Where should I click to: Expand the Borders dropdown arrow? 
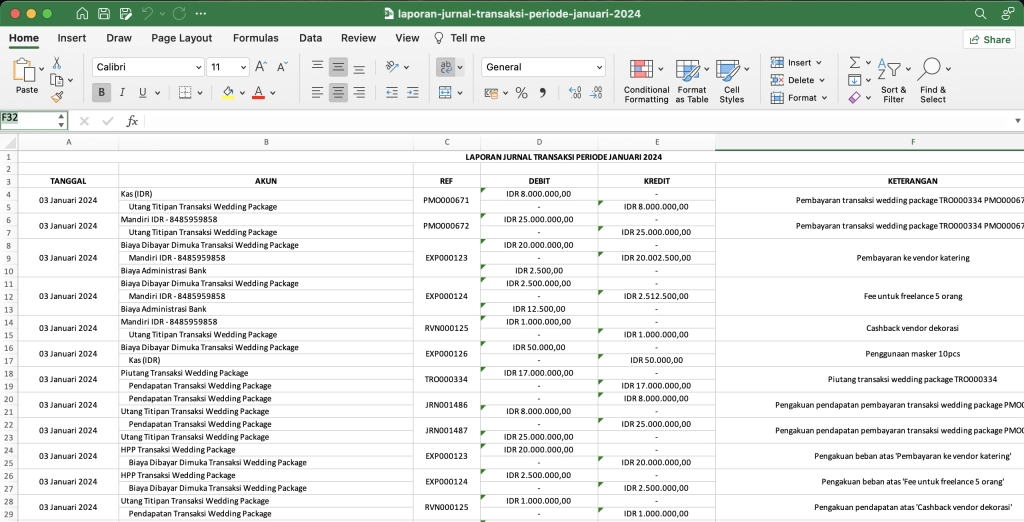[200, 93]
